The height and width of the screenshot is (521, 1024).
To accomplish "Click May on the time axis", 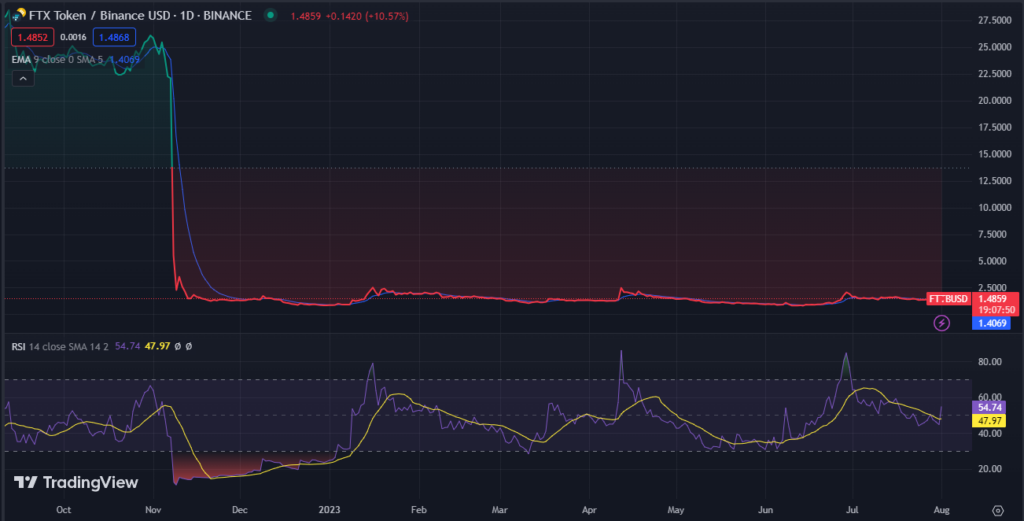I will [x=676, y=510].
